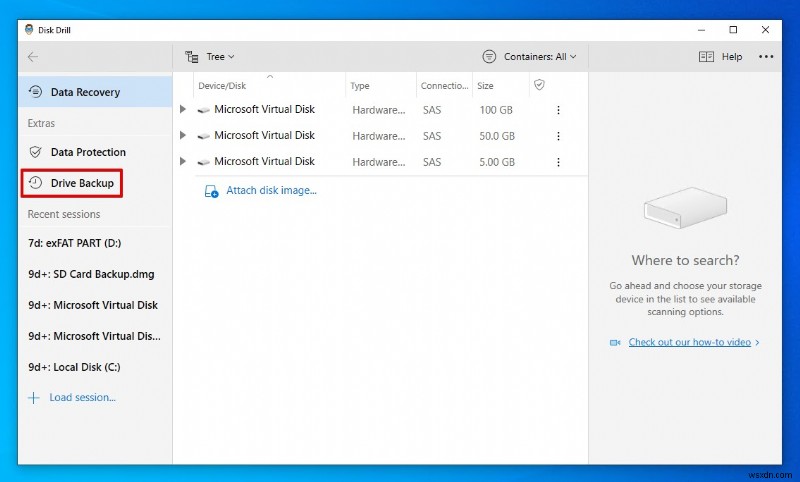Open options menu for 100 GB disk

pyautogui.click(x=558, y=110)
